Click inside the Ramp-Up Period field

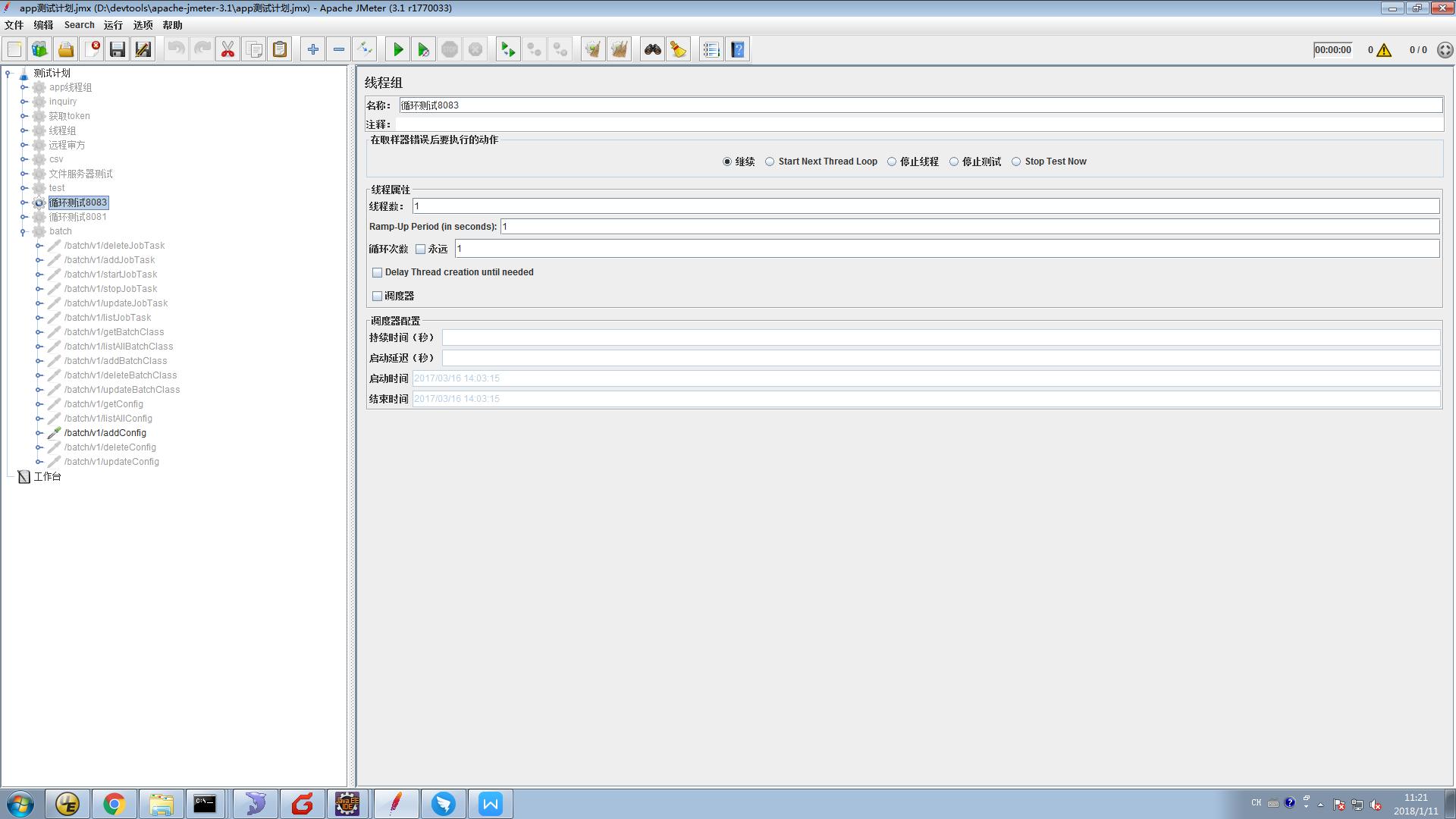682,226
